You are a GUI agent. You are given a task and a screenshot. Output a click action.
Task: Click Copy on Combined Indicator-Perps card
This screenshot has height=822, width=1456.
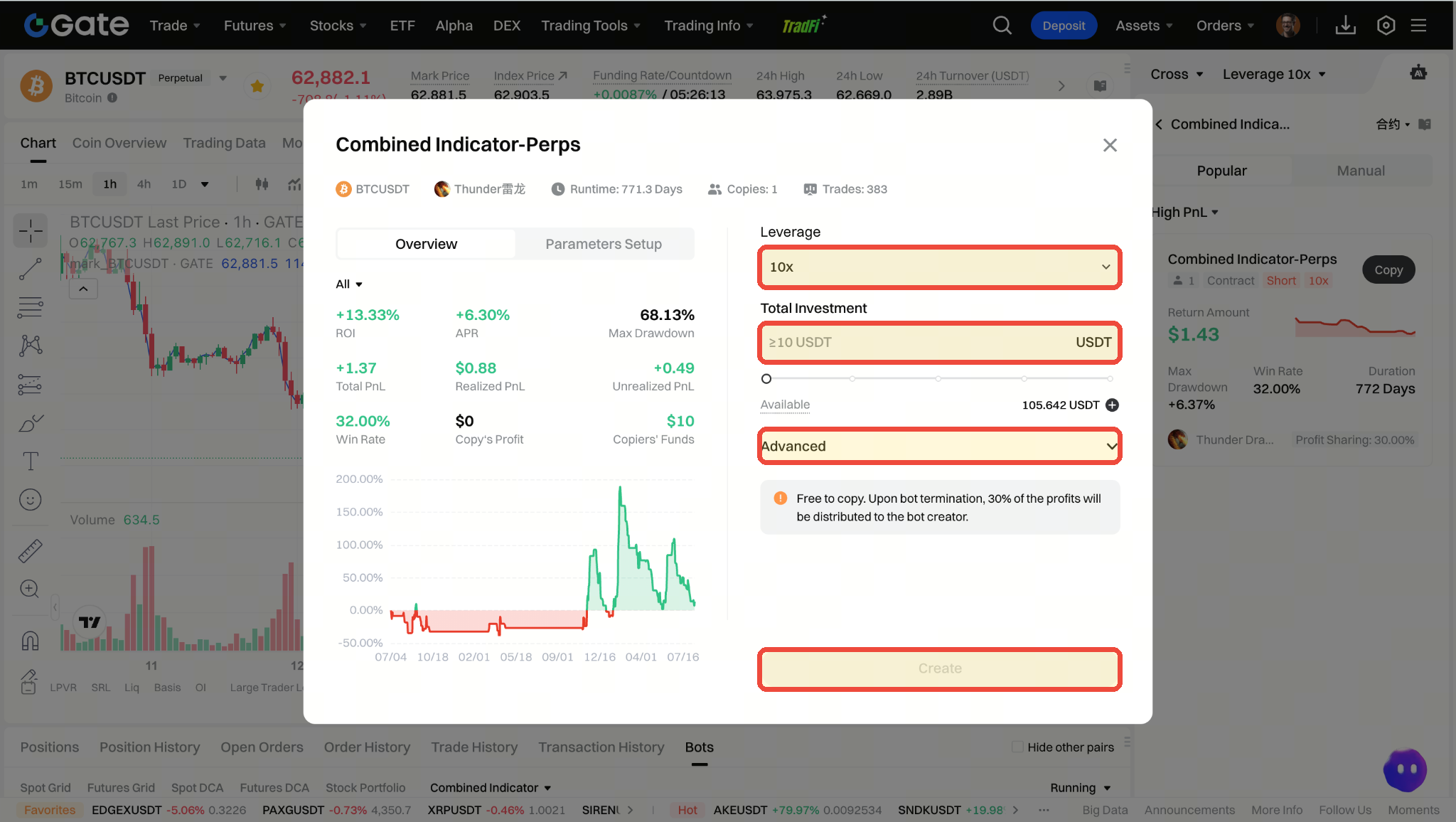(x=1388, y=270)
